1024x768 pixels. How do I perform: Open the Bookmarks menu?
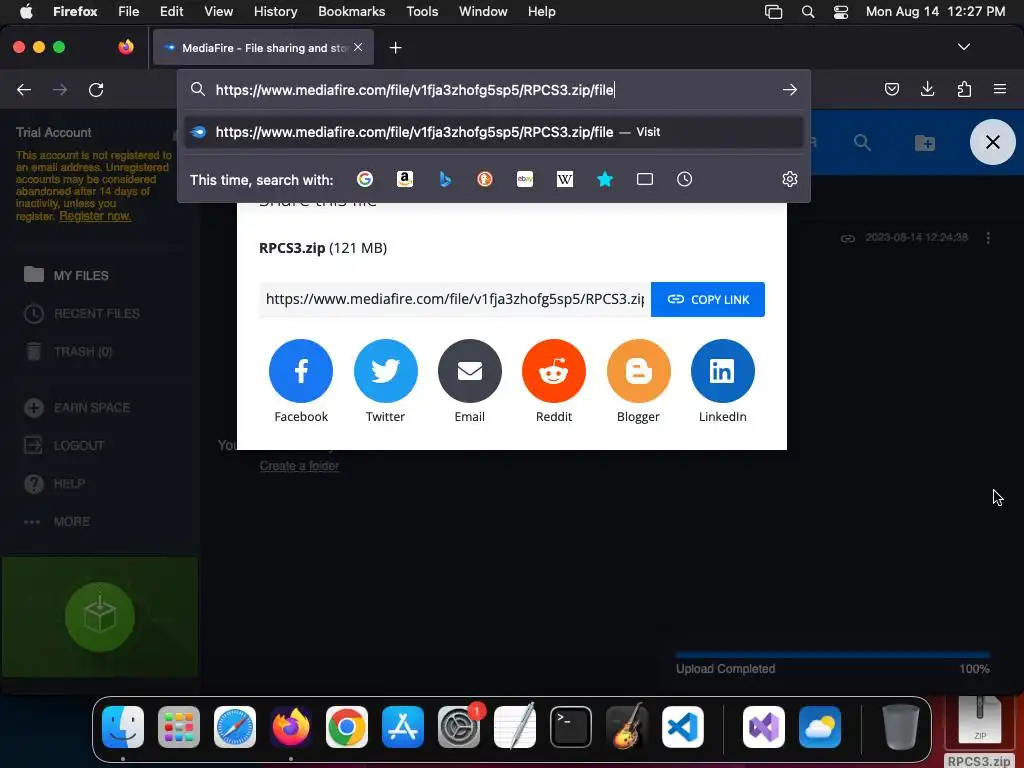(x=351, y=11)
